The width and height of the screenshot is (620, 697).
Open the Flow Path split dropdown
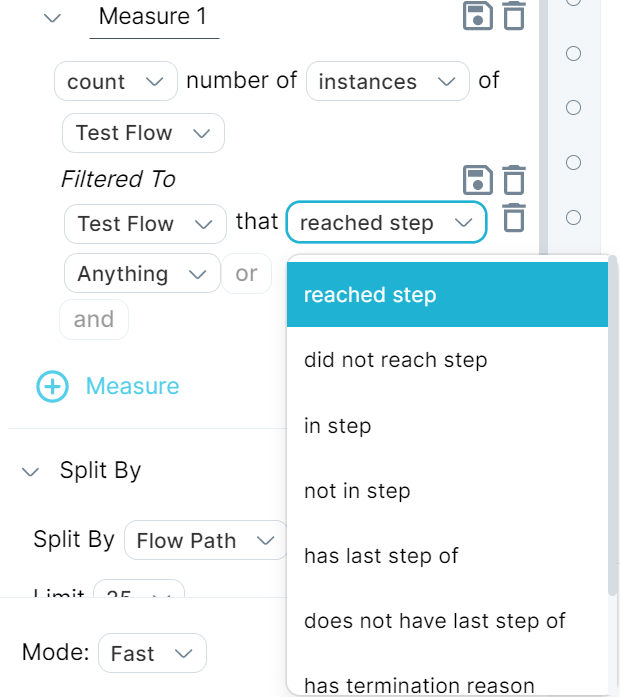coord(206,541)
